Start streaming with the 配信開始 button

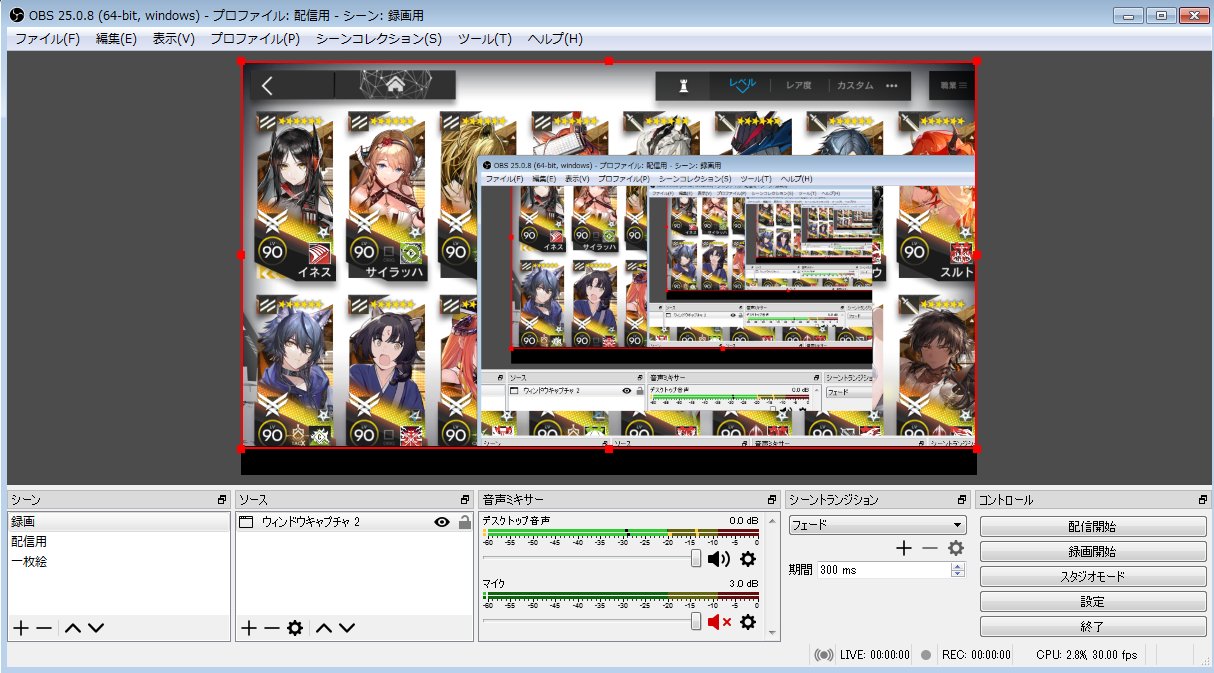[1093, 527]
